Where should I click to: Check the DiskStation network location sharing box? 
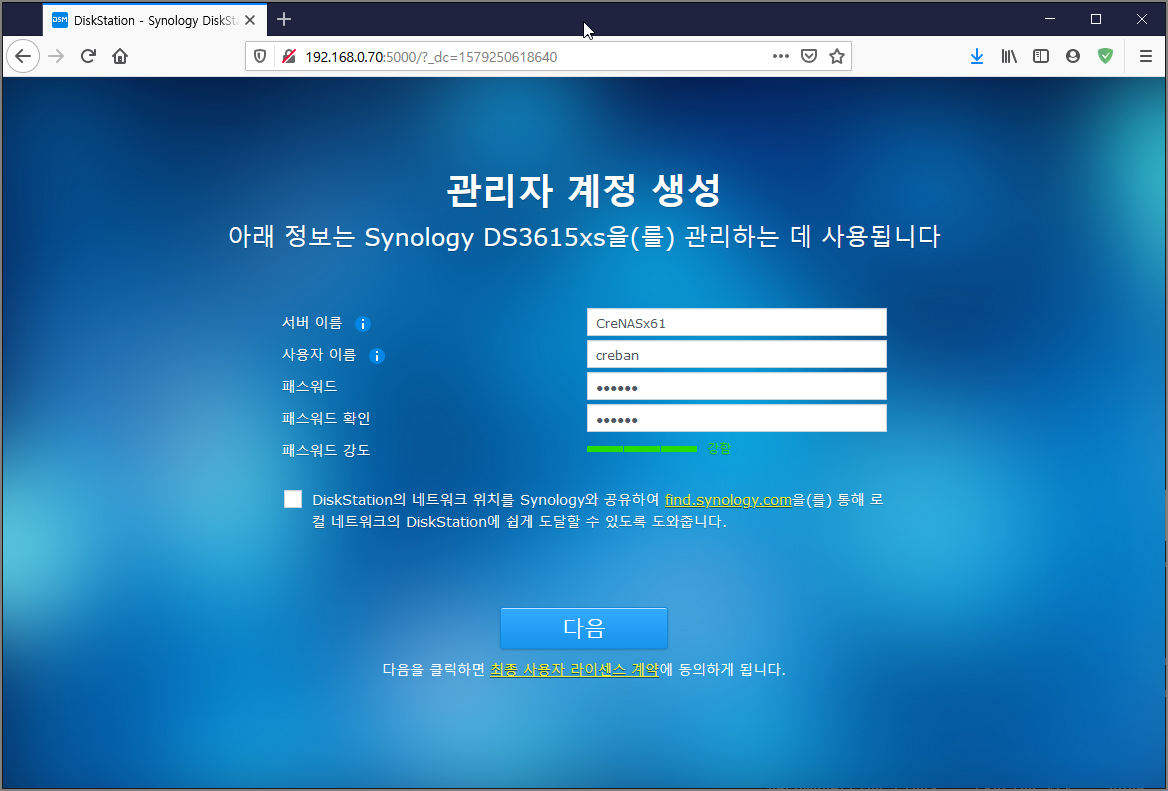[293, 499]
